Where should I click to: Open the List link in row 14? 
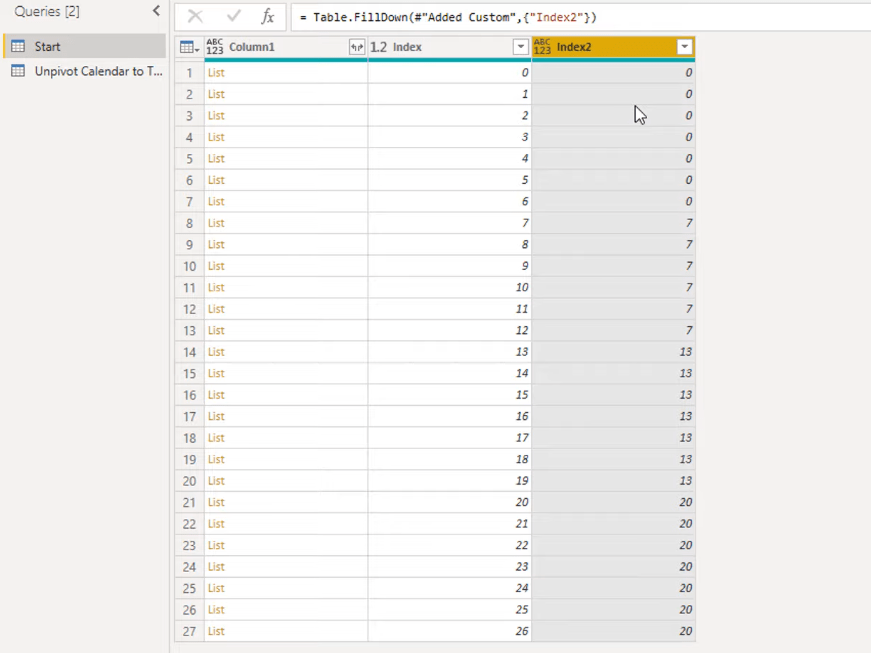tap(216, 351)
